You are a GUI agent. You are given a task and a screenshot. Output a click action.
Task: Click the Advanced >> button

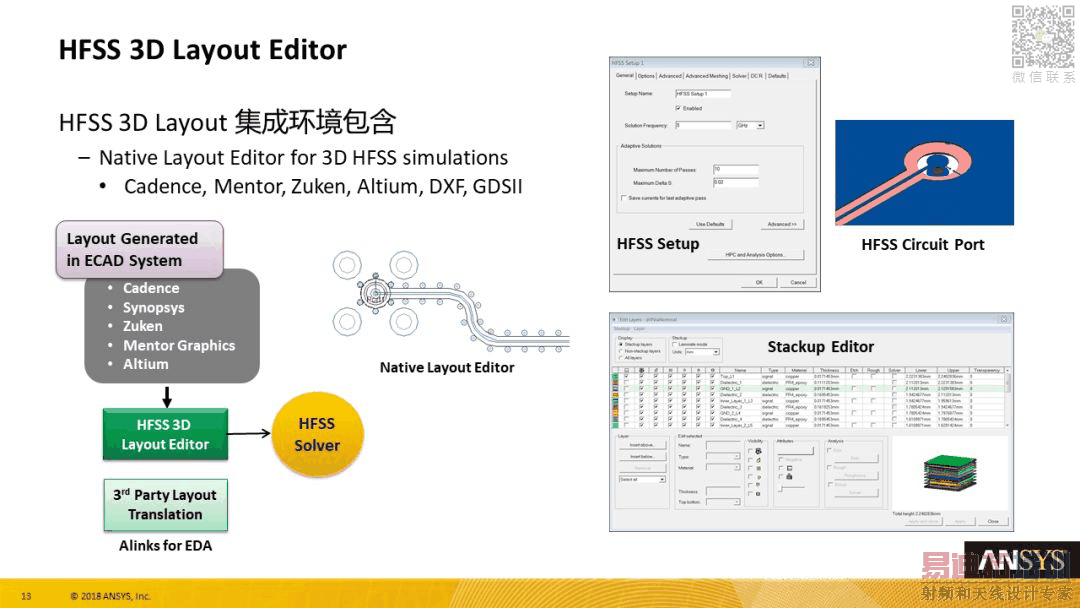point(782,224)
